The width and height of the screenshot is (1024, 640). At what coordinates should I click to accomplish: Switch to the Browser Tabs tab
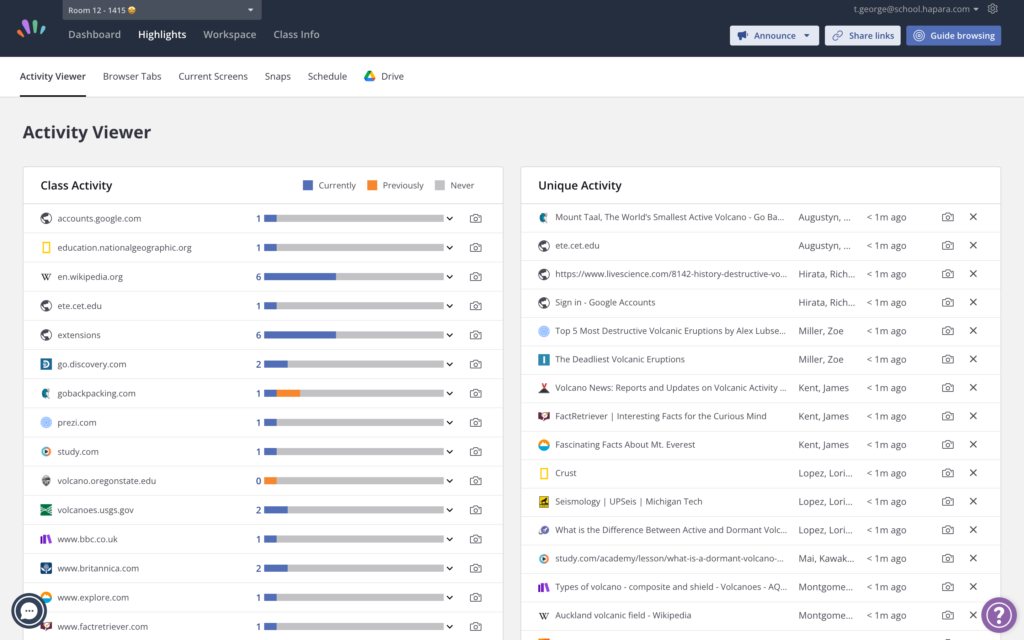point(131,75)
